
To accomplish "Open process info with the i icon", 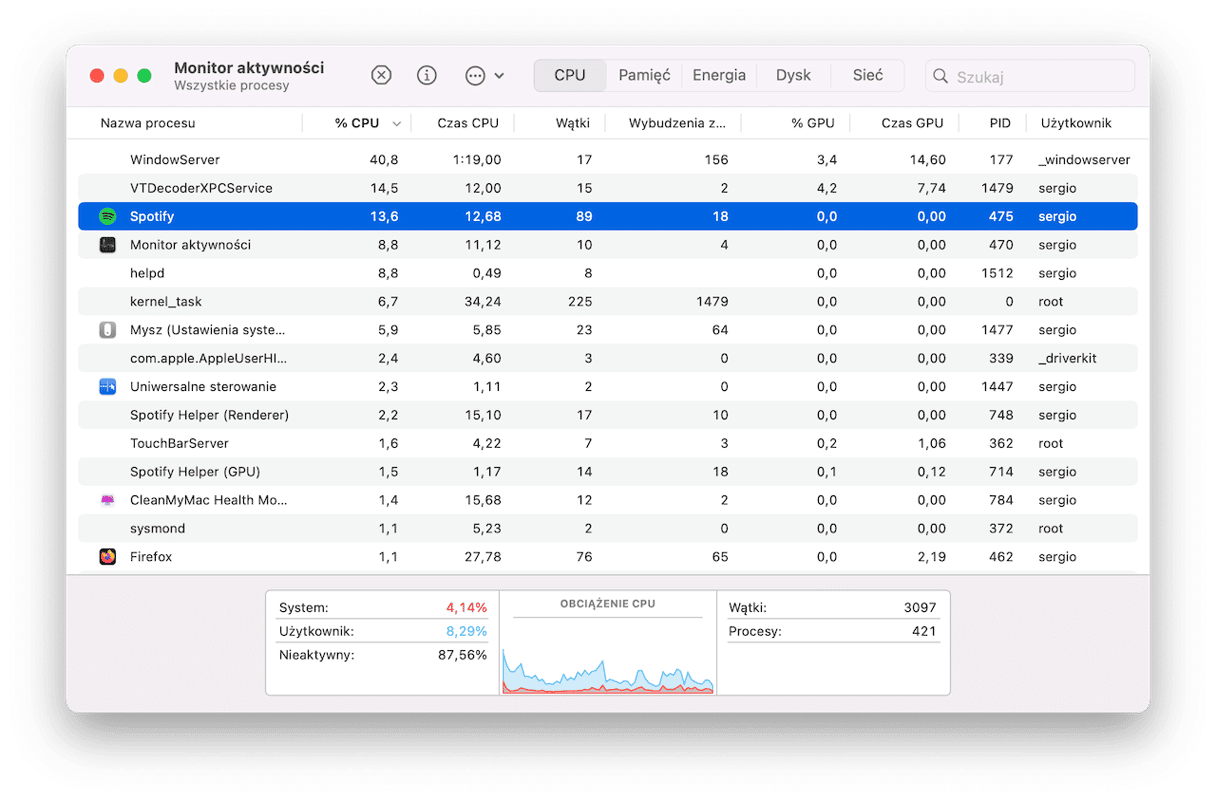I will coord(427,76).
